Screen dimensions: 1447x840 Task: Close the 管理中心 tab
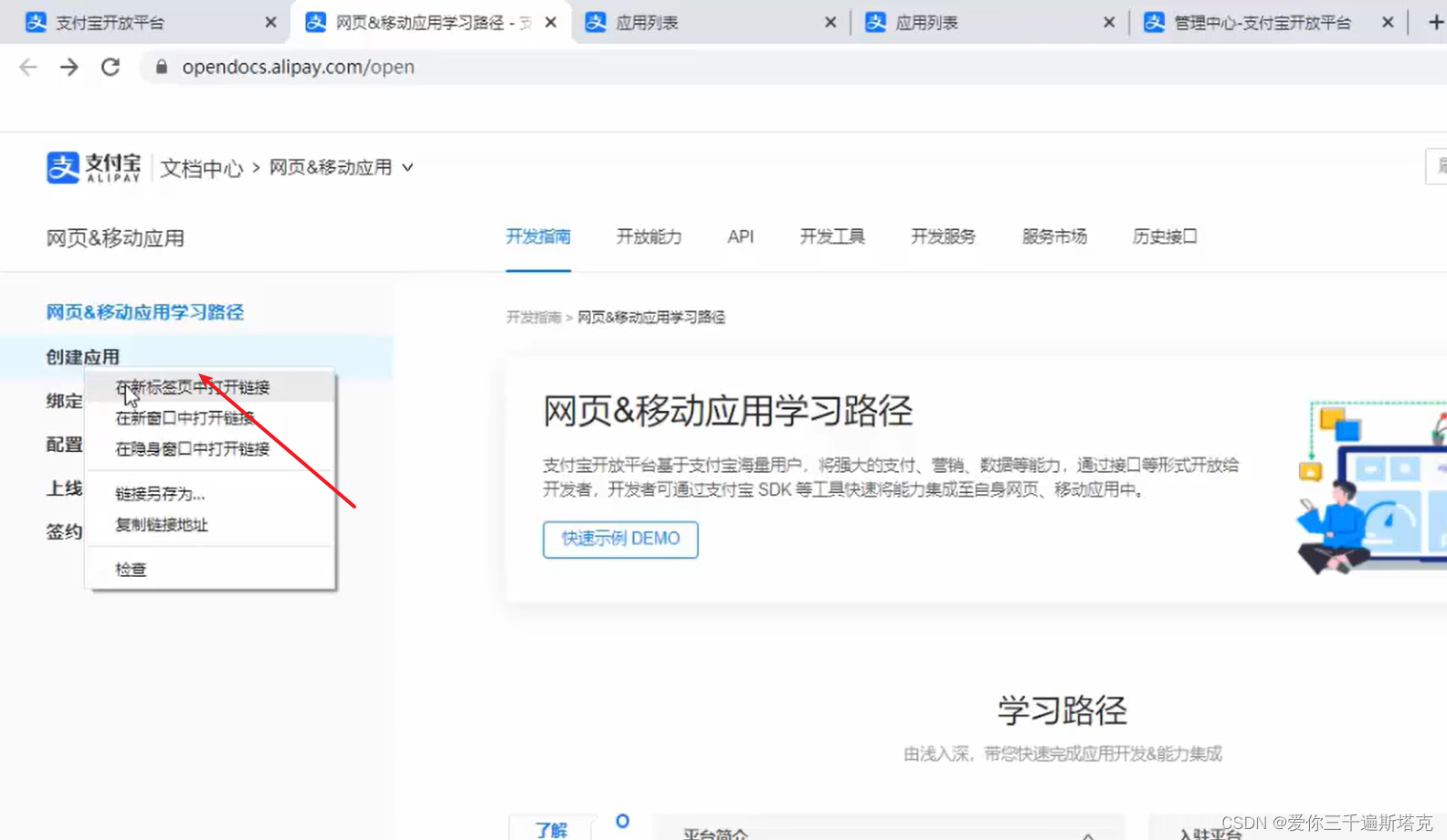tap(1387, 22)
